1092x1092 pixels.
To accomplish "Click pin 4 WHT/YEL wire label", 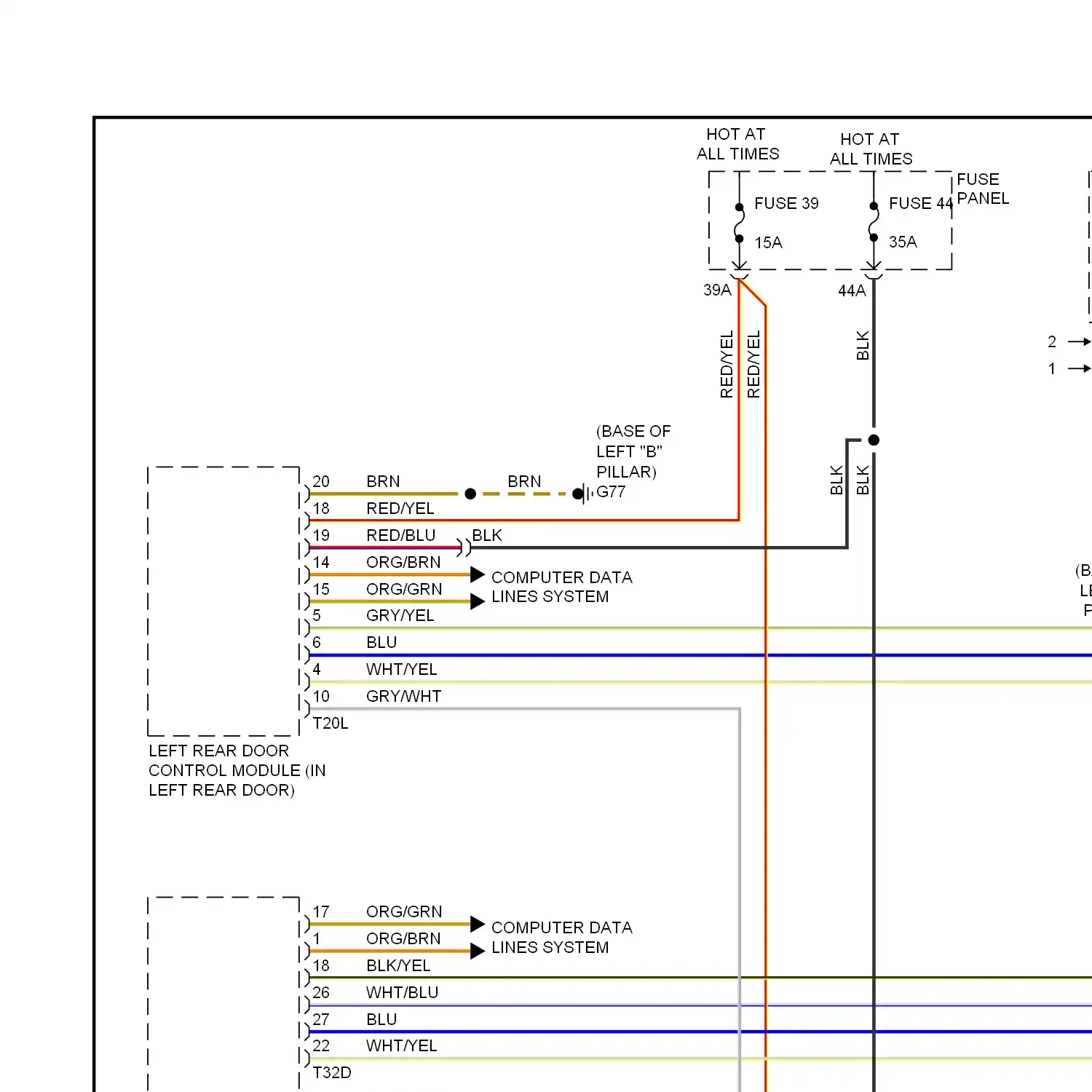I will tap(401, 669).
